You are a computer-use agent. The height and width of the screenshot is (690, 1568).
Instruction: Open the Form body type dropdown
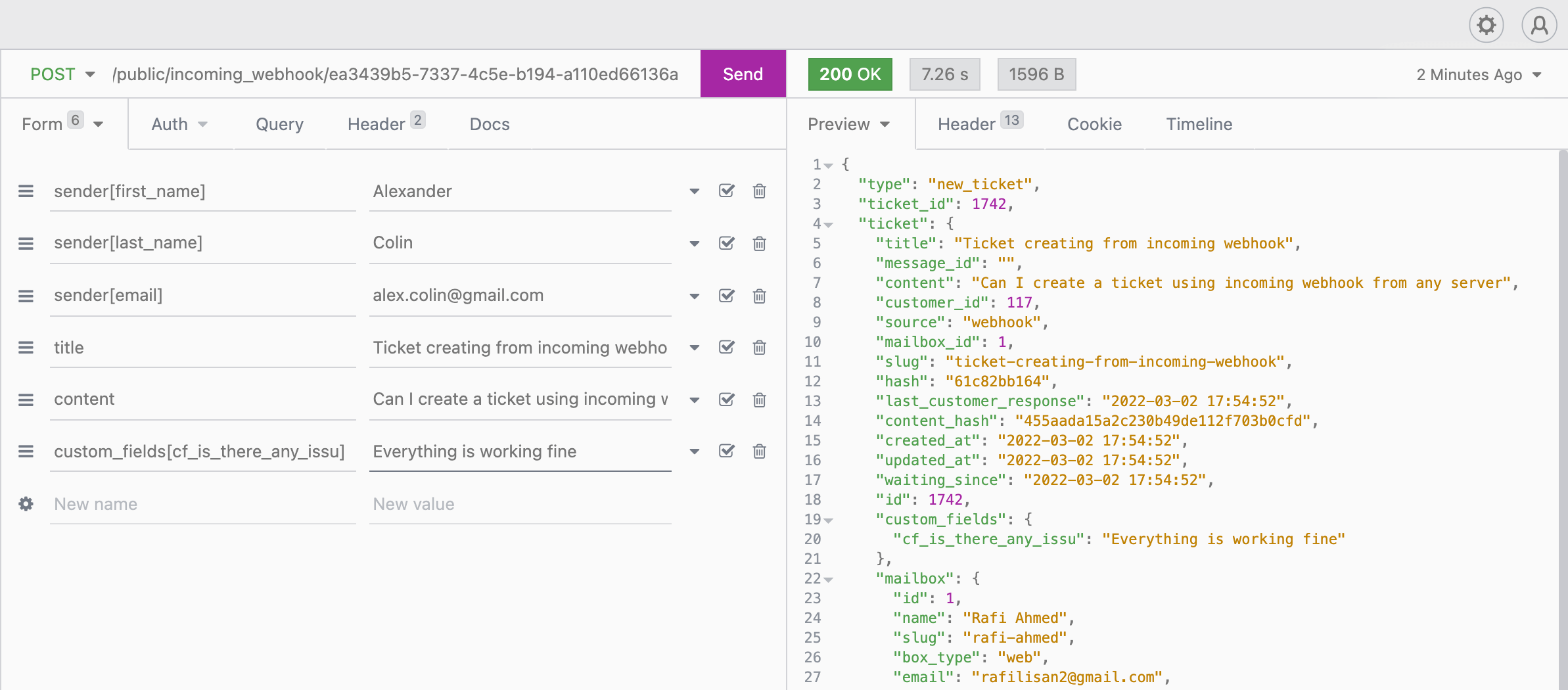pyautogui.click(x=63, y=124)
